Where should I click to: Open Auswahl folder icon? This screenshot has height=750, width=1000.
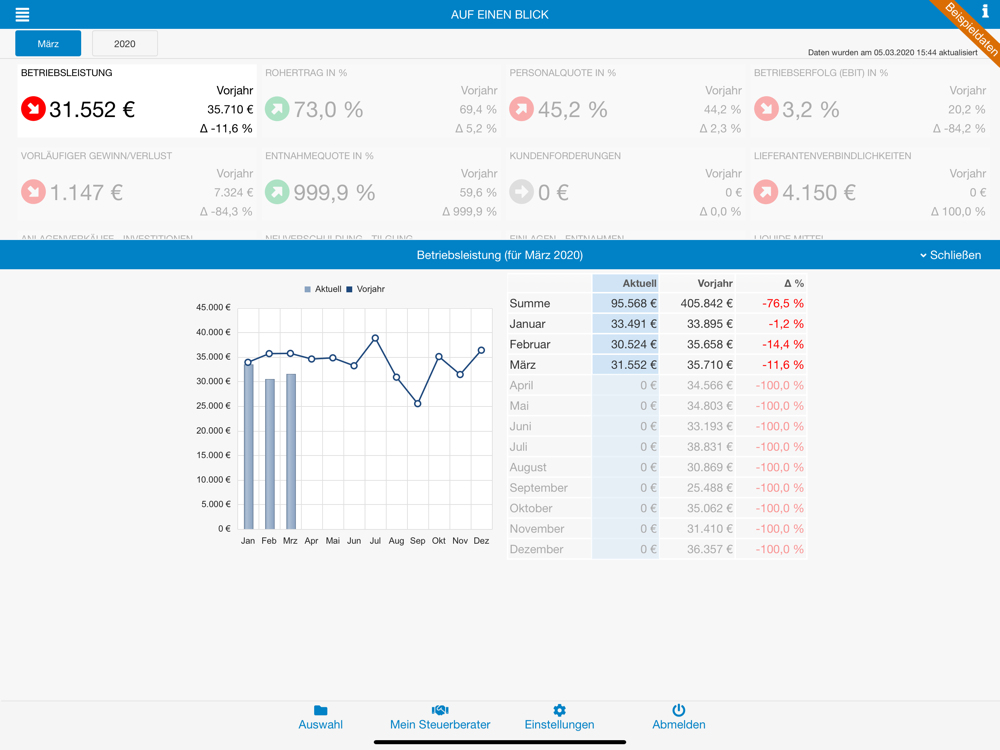(x=320, y=711)
